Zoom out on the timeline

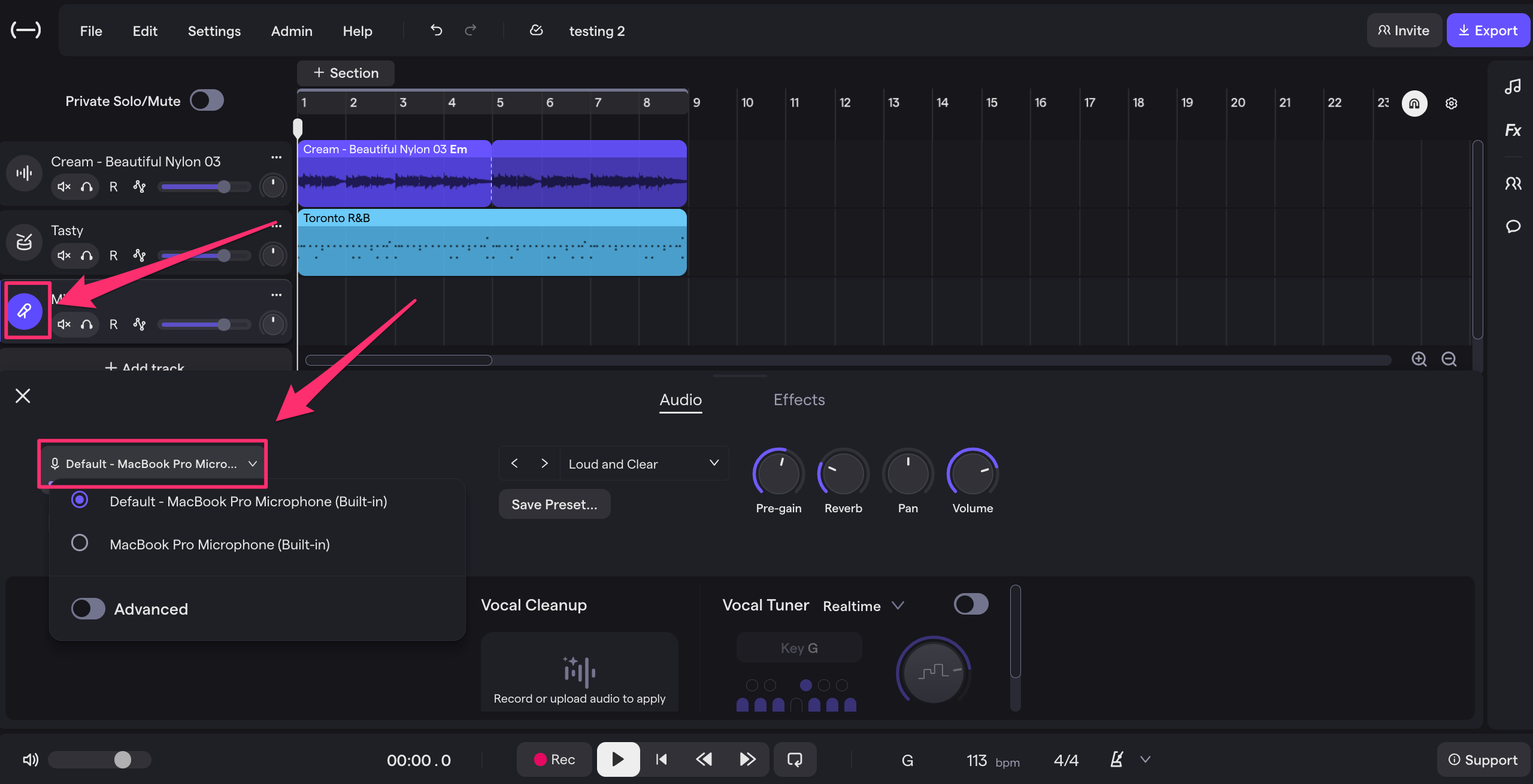(1449, 359)
